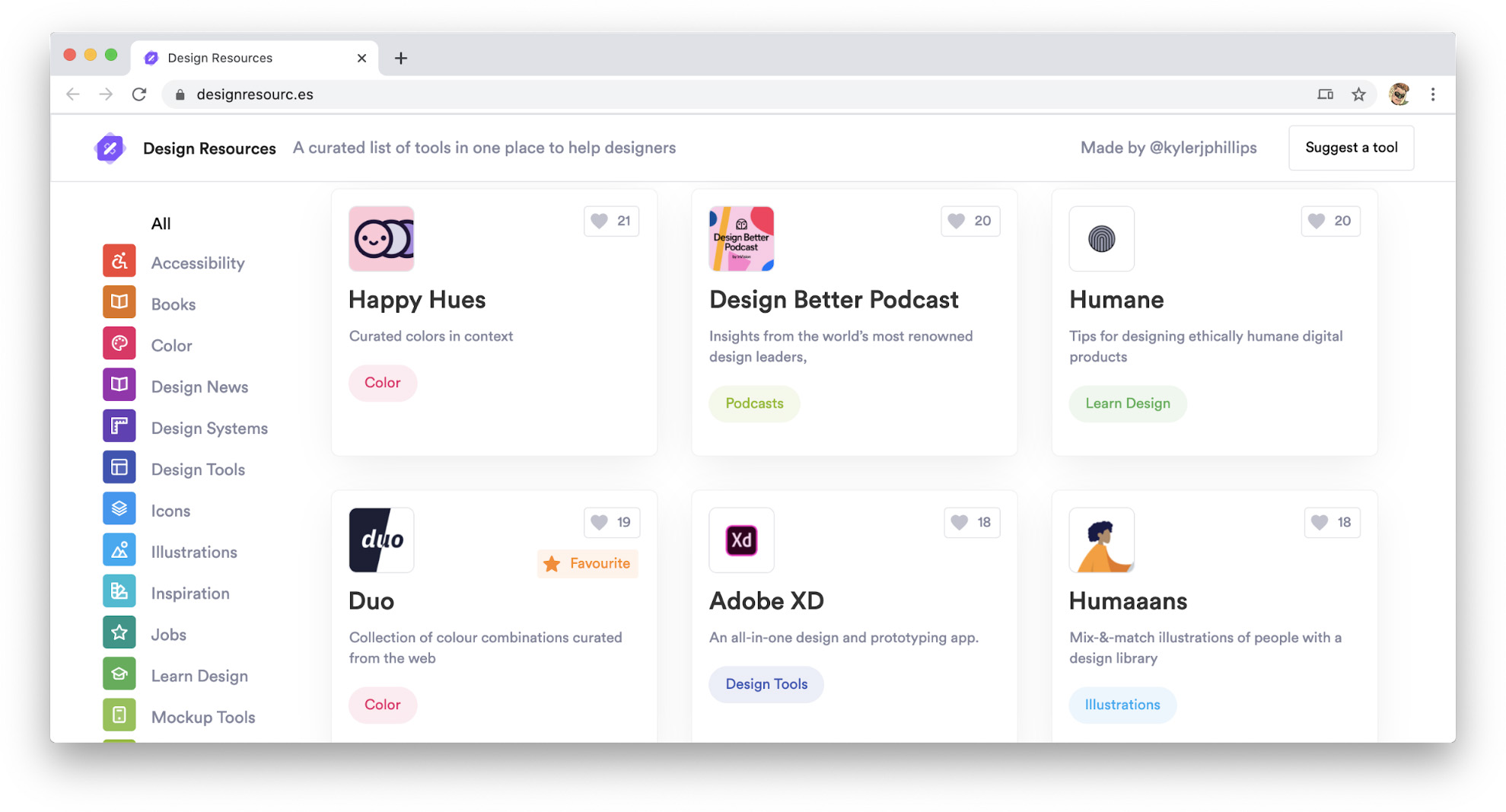1506x812 pixels.
Task: Open the Humane card title
Action: click(x=1116, y=299)
